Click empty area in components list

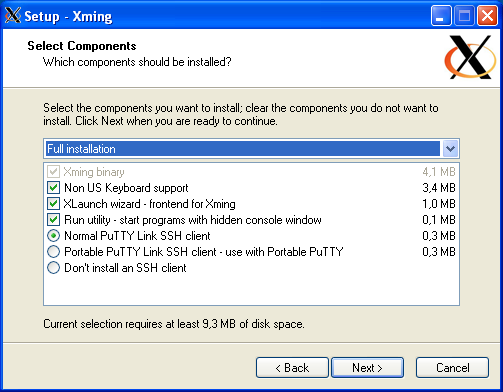[251, 289]
